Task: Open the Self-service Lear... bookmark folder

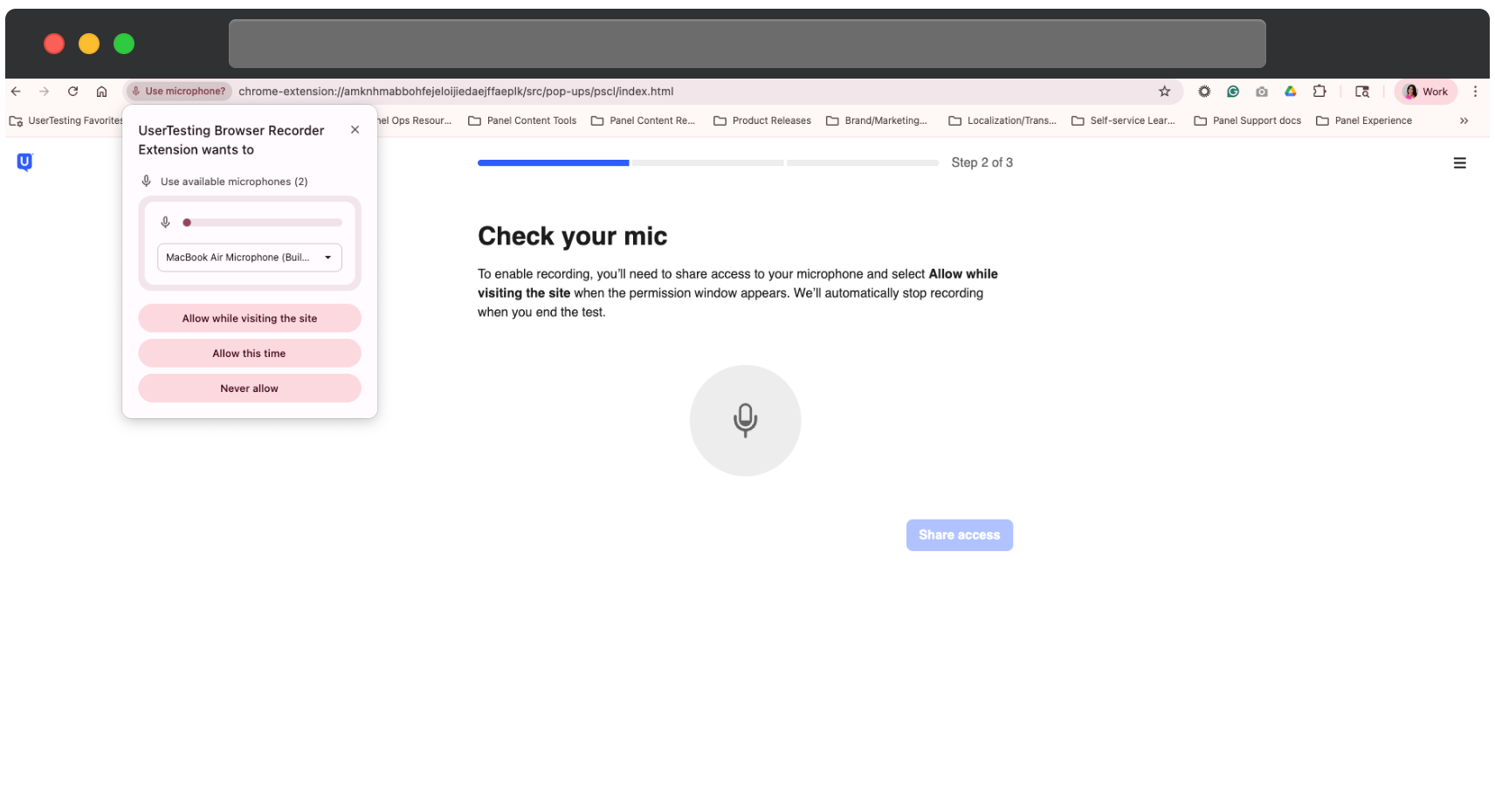Action: [x=1124, y=120]
